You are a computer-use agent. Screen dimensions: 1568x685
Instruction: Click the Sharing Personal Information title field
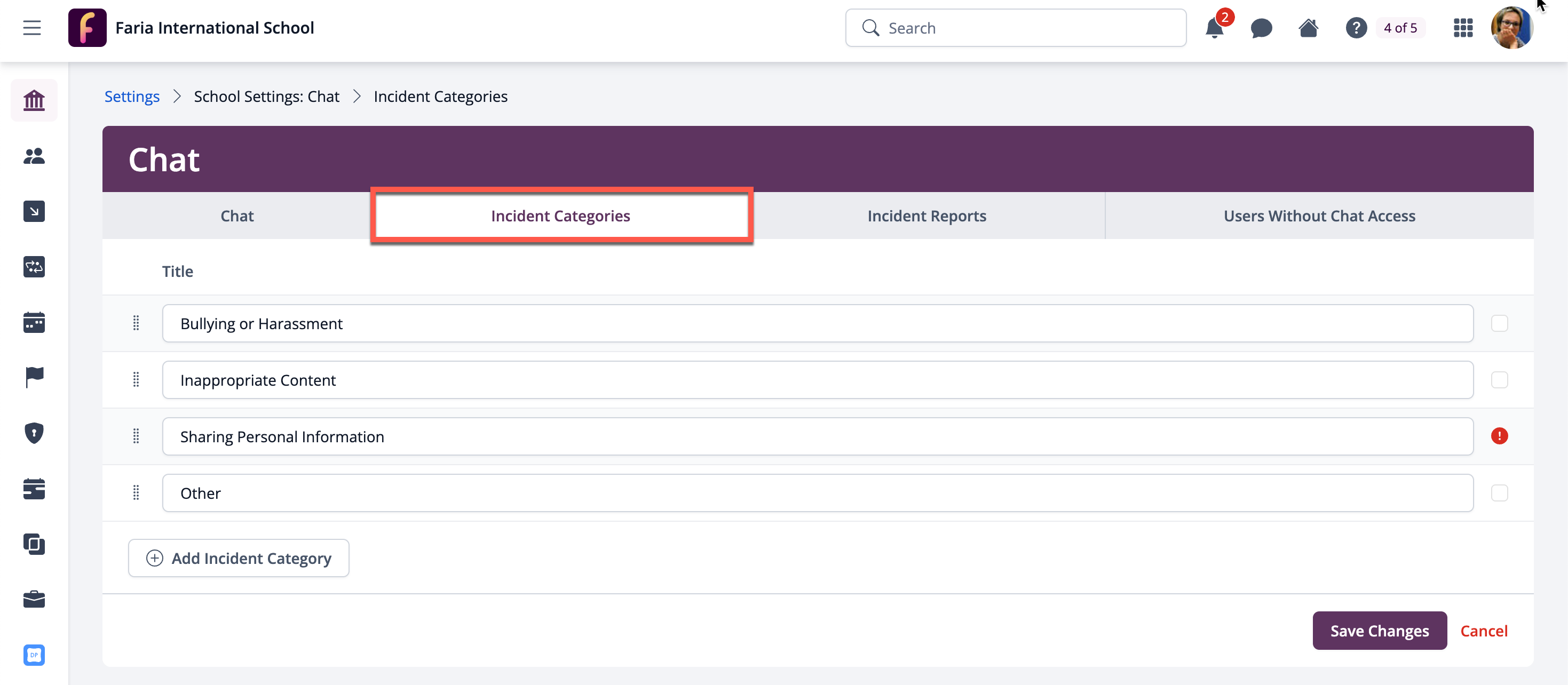point(817,437)
